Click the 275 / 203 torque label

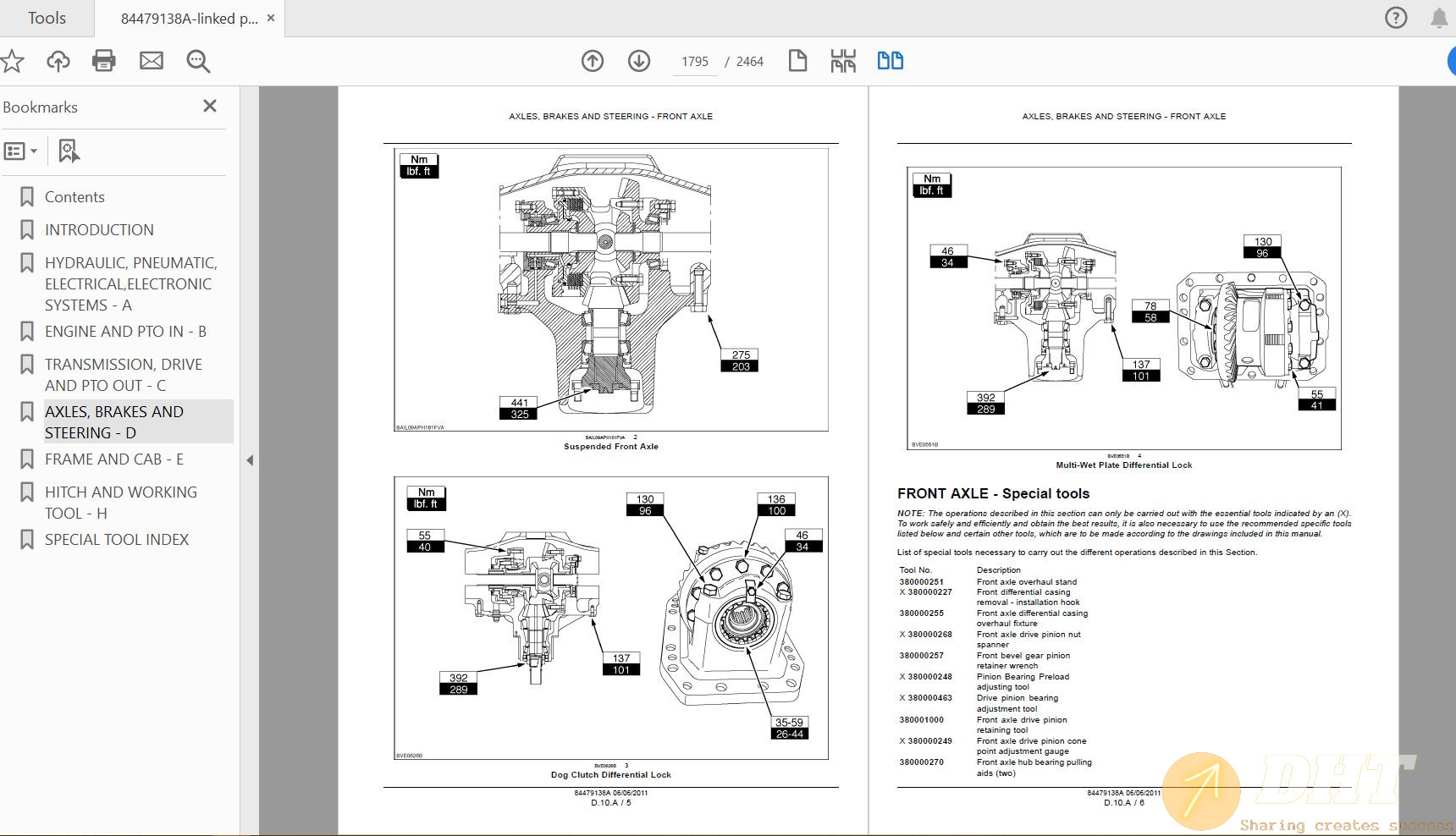pyautogui.click(x=741, y=360)
